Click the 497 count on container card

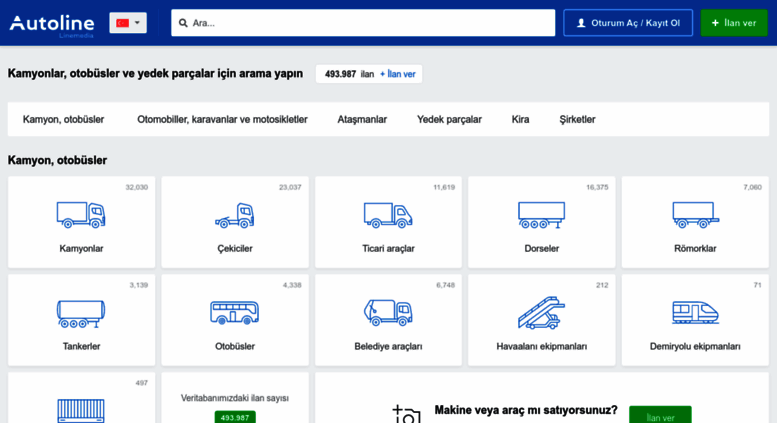pyautogui.click(x=142, y=383)
